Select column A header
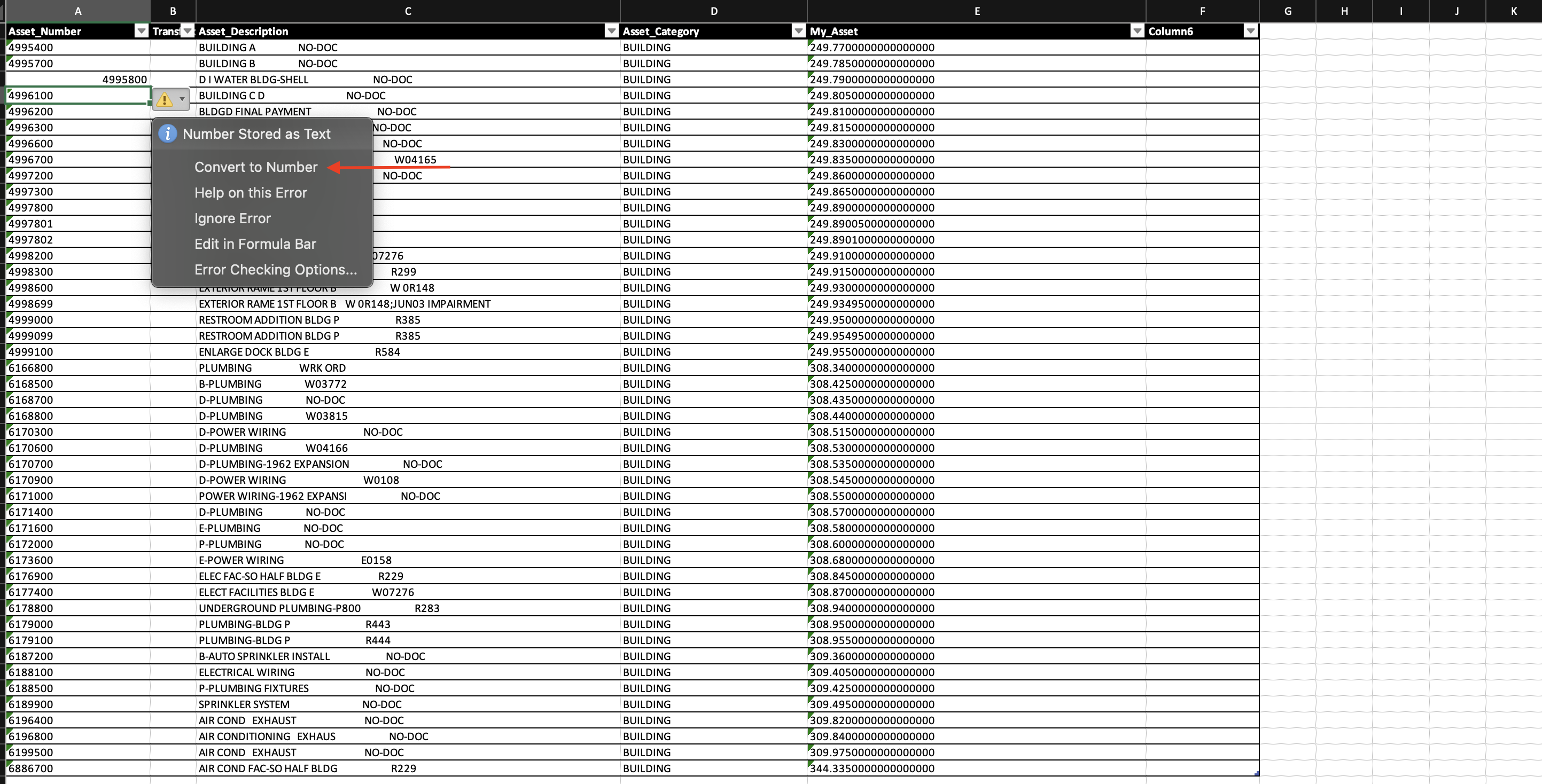The image size is (1542, 784). click(x=78, y=11)
